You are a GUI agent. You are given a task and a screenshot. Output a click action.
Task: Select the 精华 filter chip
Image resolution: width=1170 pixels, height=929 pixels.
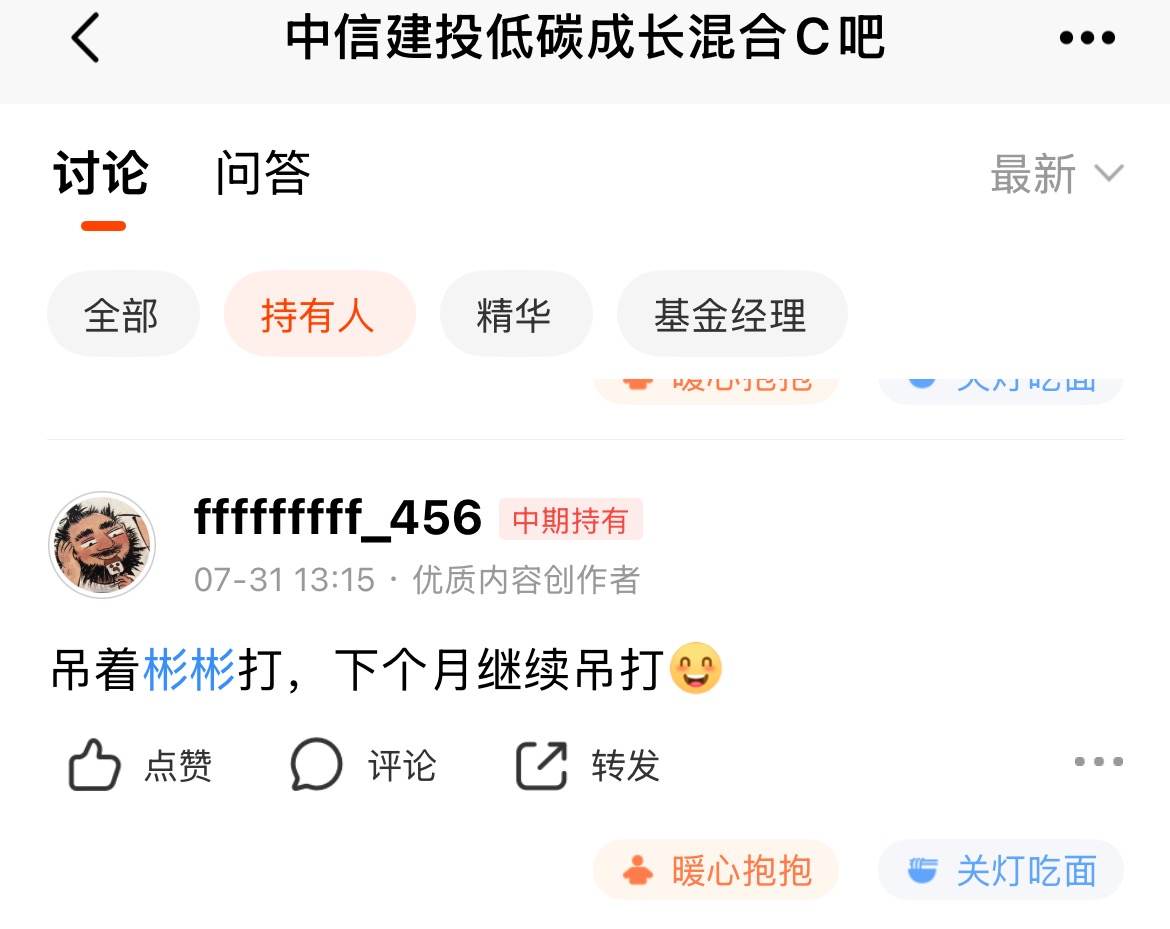(x=516, y=314)
